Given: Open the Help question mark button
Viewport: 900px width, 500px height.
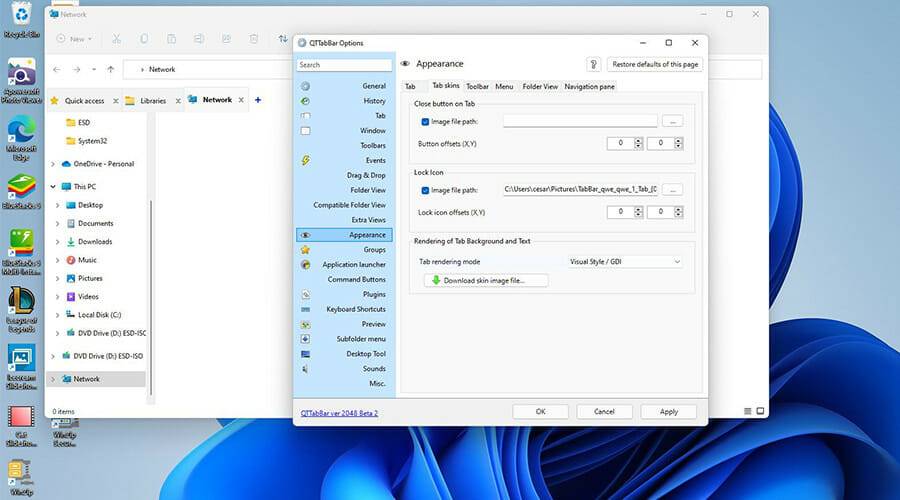Looking at the screenshot, I should (593, 64).
